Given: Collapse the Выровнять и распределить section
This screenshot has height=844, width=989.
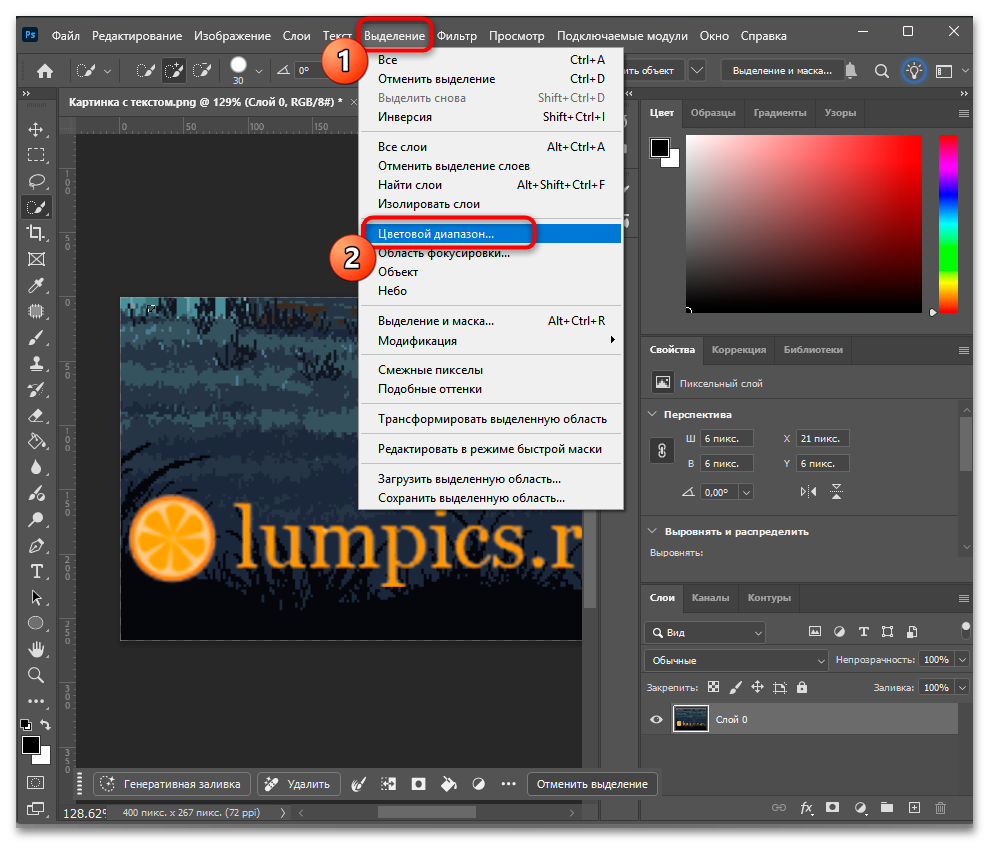Looking at the screenshot, I should (x=652, y=531).
